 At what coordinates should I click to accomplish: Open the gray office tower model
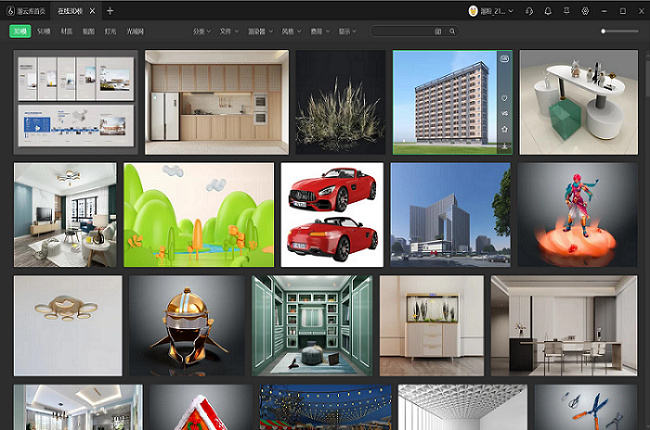pos(451,215)
